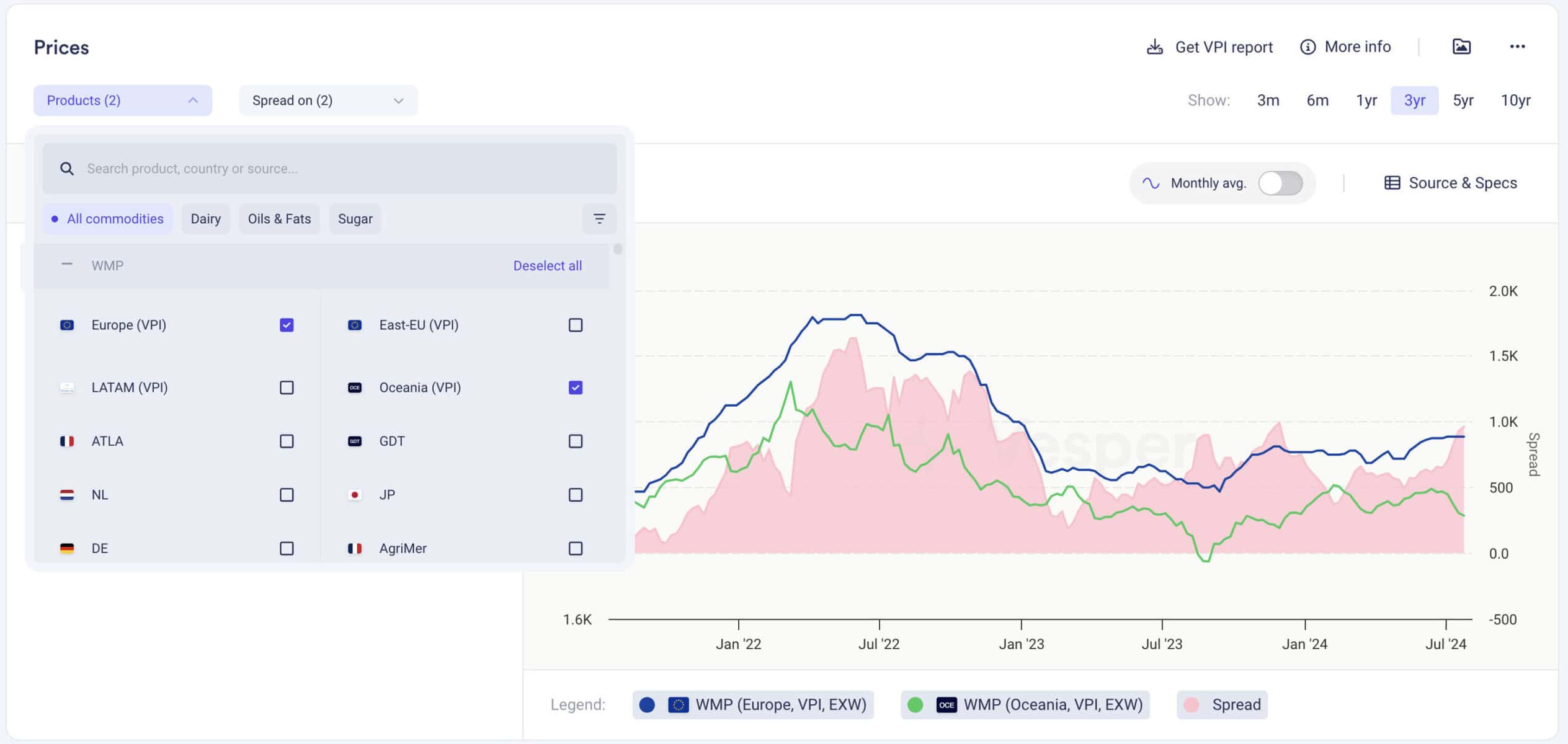Viewport: 1568px width, 744px height.
Task: Select the Dairy category tab
Action: click(x=205, y=219)
